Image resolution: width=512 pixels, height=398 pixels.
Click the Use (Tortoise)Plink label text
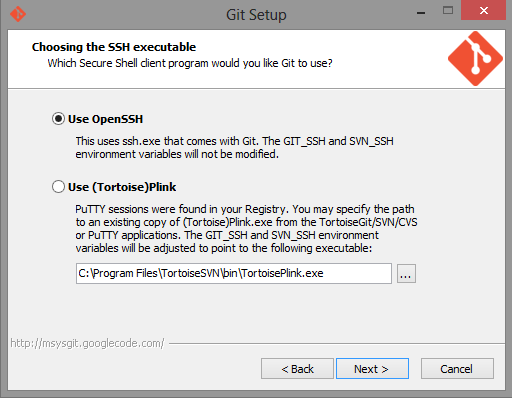point(122,187)
